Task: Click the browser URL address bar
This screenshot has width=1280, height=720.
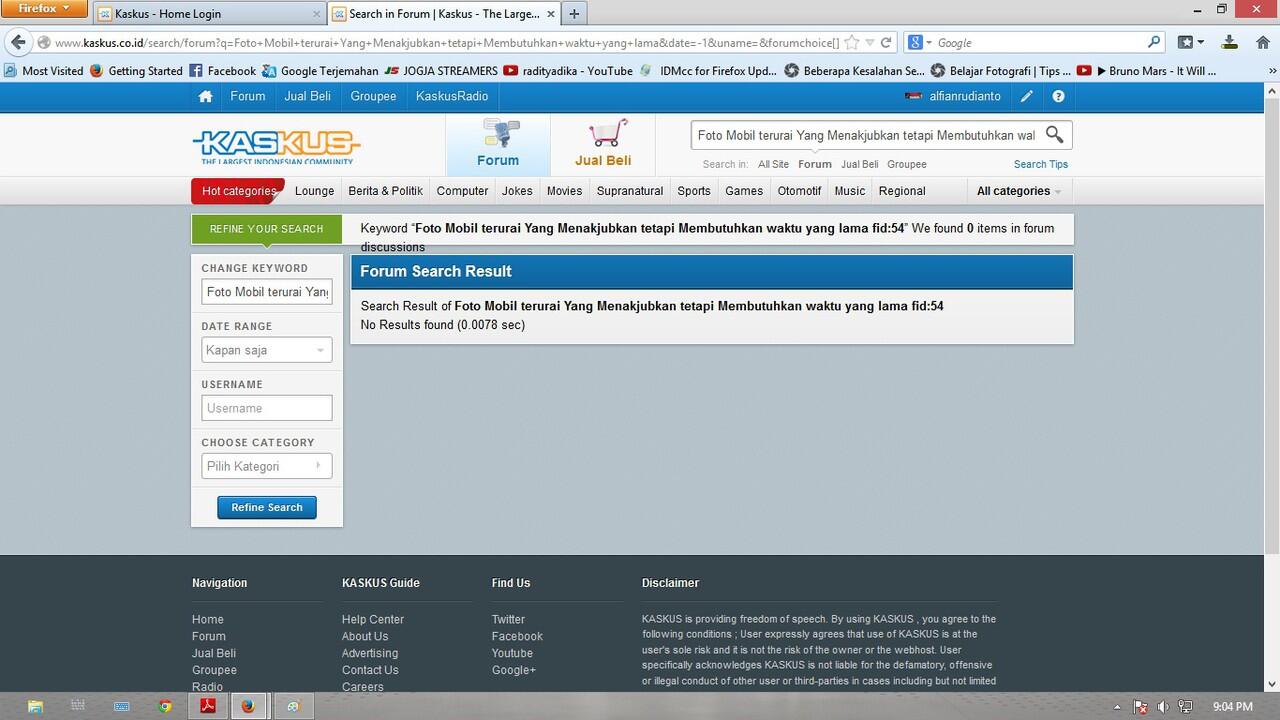Action: click(x=445, y=43)
